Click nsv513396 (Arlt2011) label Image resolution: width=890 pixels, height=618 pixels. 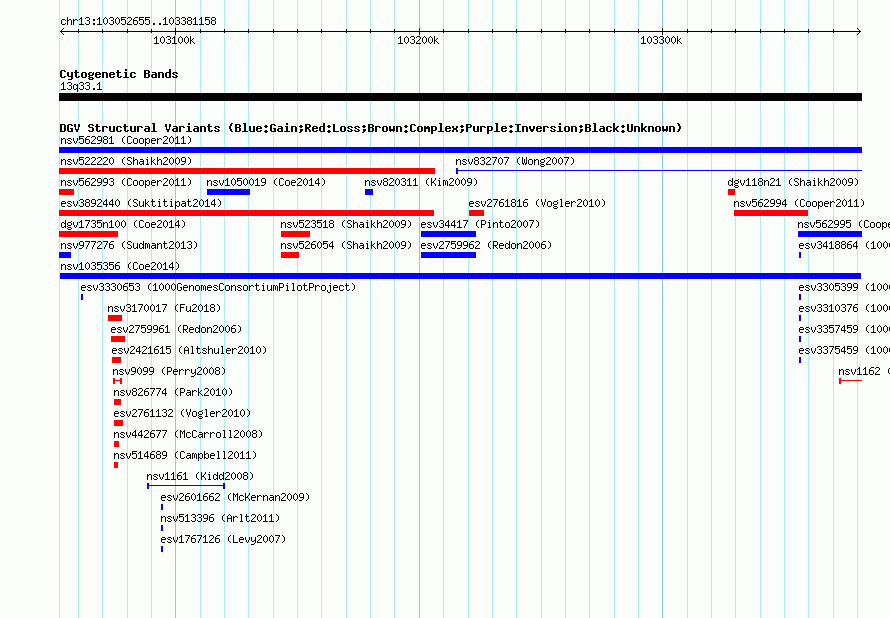220,518
